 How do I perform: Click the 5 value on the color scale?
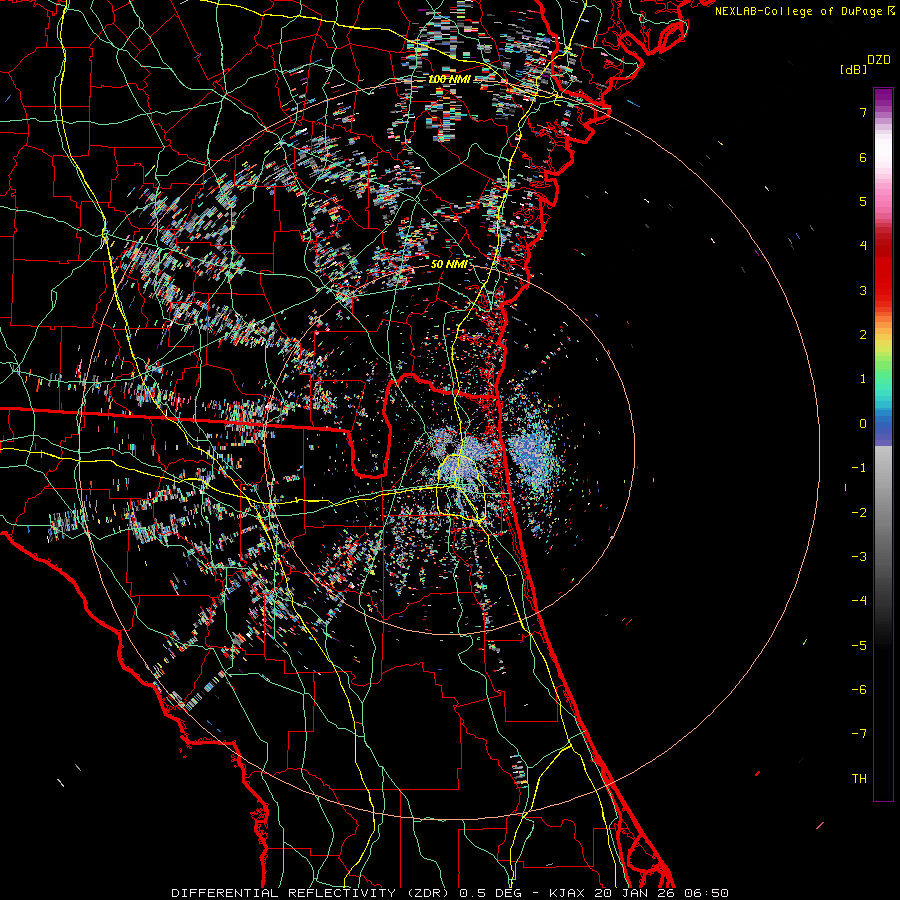(x=863, y=201)
